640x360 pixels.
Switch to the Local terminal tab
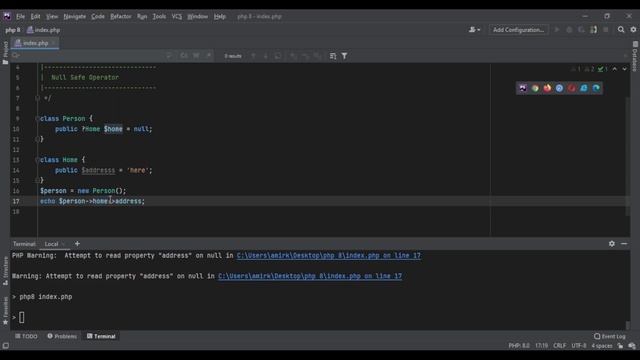coord(51,244)
